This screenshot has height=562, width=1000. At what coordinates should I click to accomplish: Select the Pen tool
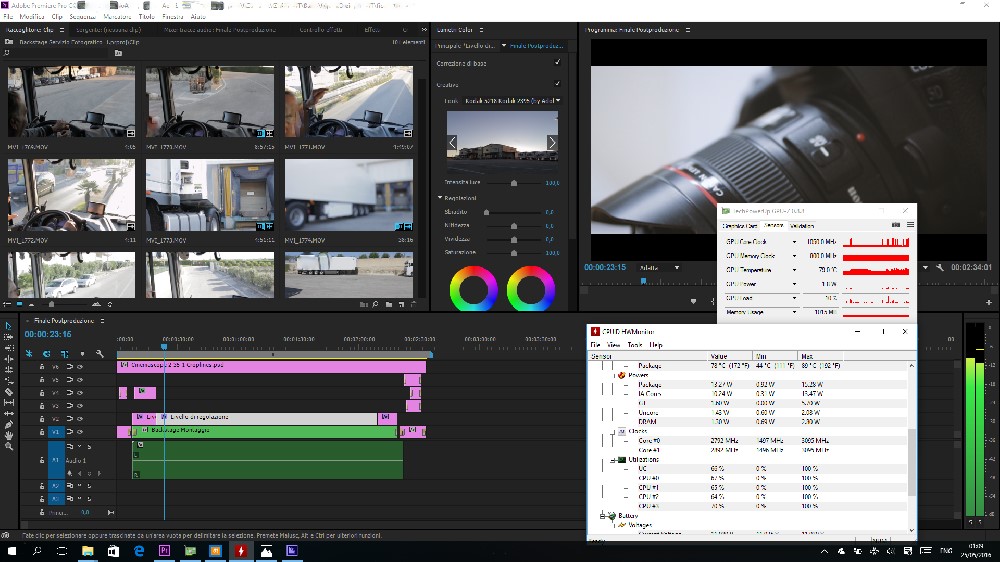9,424
